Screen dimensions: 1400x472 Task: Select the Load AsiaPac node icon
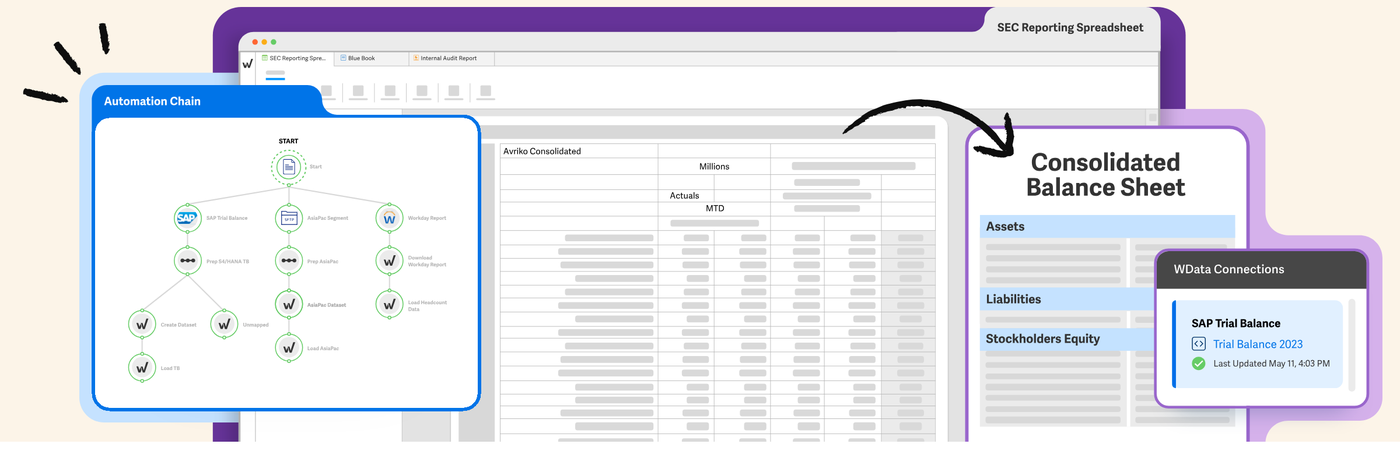[289, 347]
